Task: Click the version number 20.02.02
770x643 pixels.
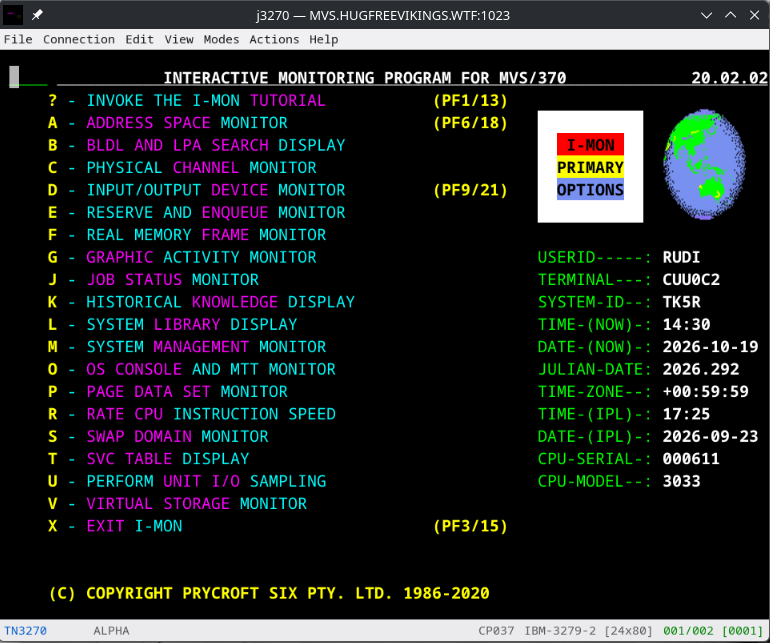Action: pos(729,78)
